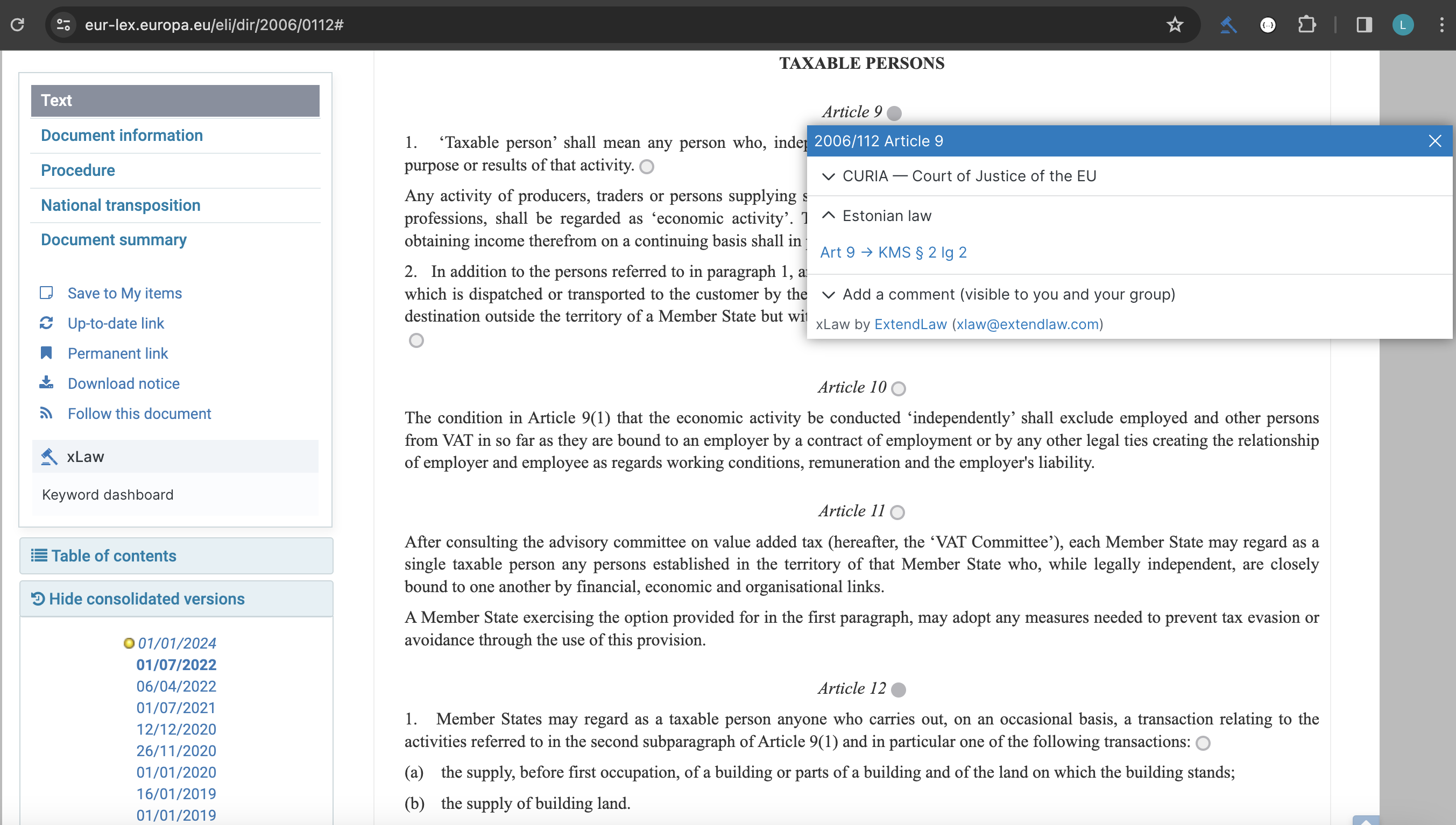This screenshot has height=825, width=1456.
Task: Open the Art 9 → KMS § 2 lg 2 link
Action: point(893,252)
